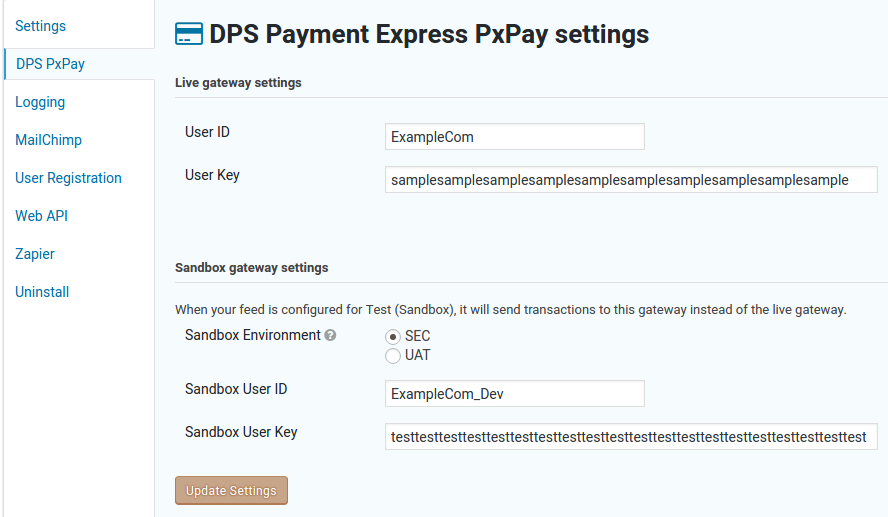Click the UAT radio label text

click(x=417, y=355)
